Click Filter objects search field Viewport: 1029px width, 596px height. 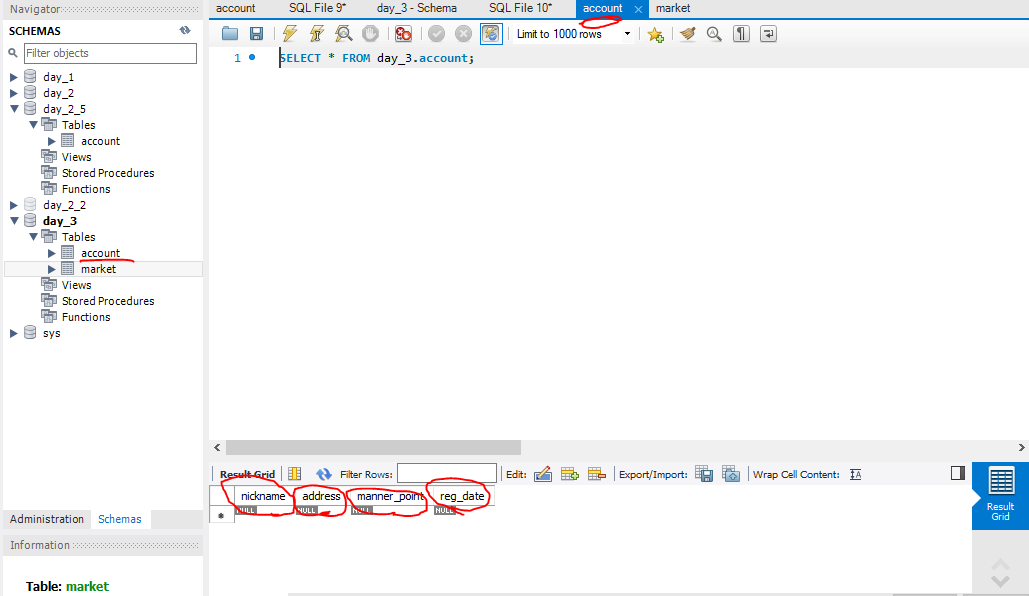(110, 53)
